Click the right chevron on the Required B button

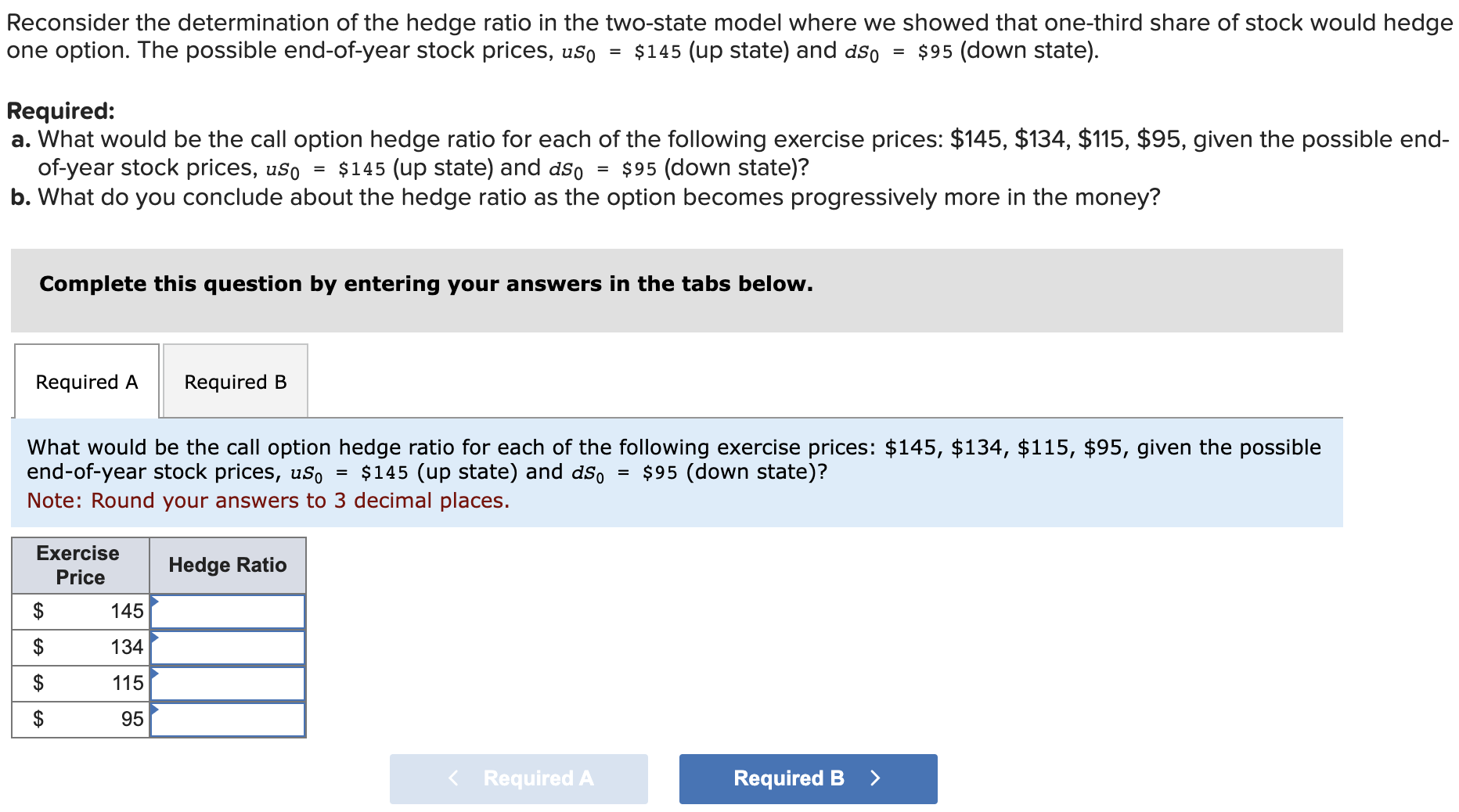(x=876, y=778)
